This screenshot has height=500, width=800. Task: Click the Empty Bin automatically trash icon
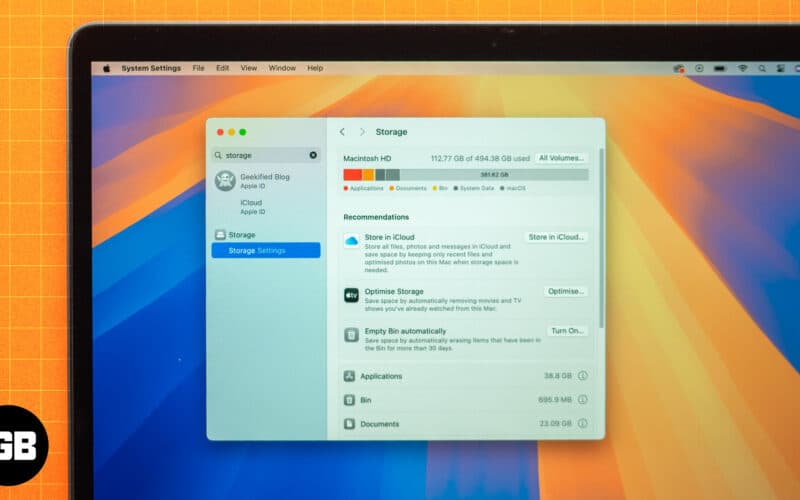point(351,335)
